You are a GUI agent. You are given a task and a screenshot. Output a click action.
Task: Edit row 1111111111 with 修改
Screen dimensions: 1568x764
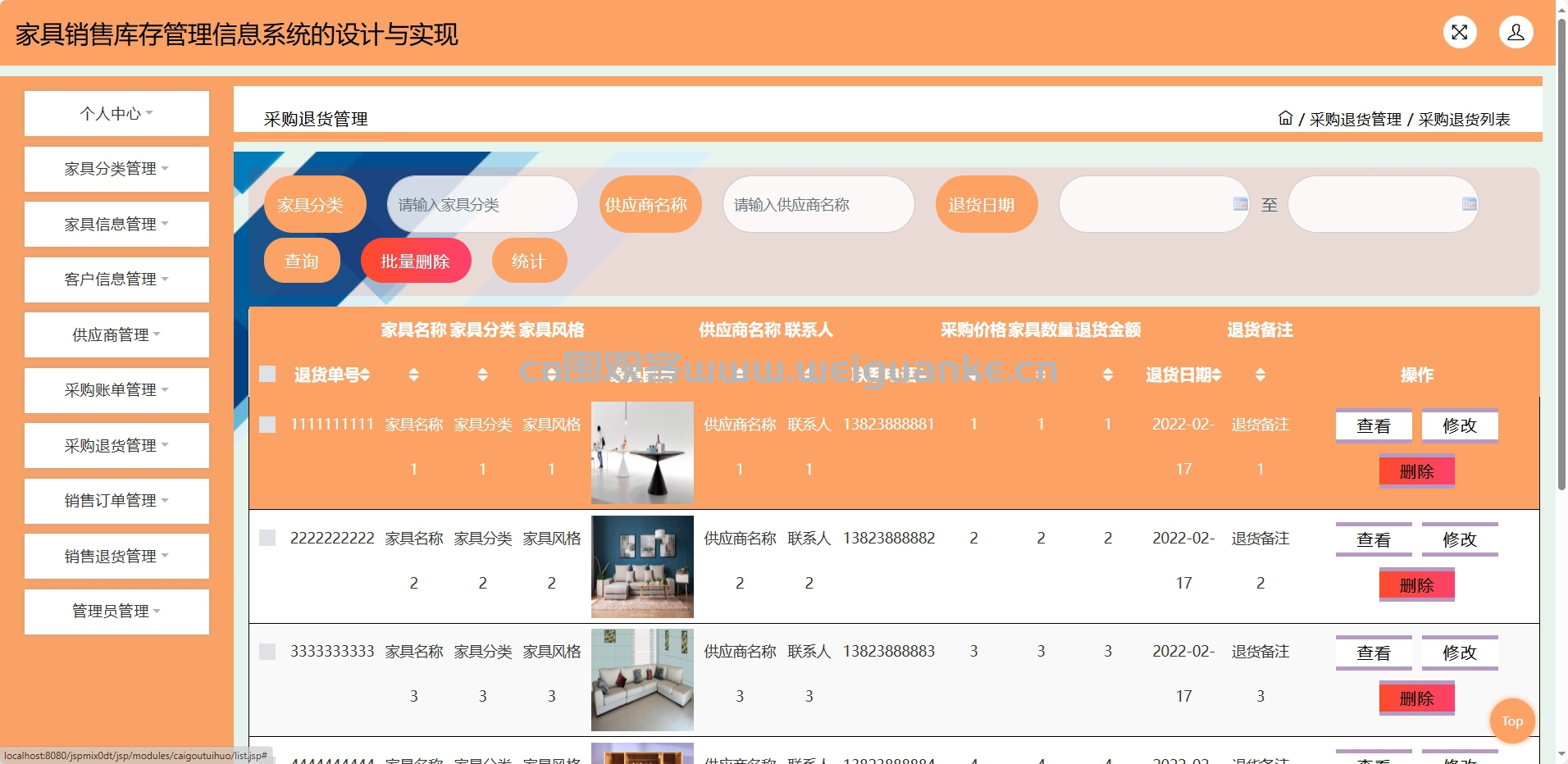1460,425
